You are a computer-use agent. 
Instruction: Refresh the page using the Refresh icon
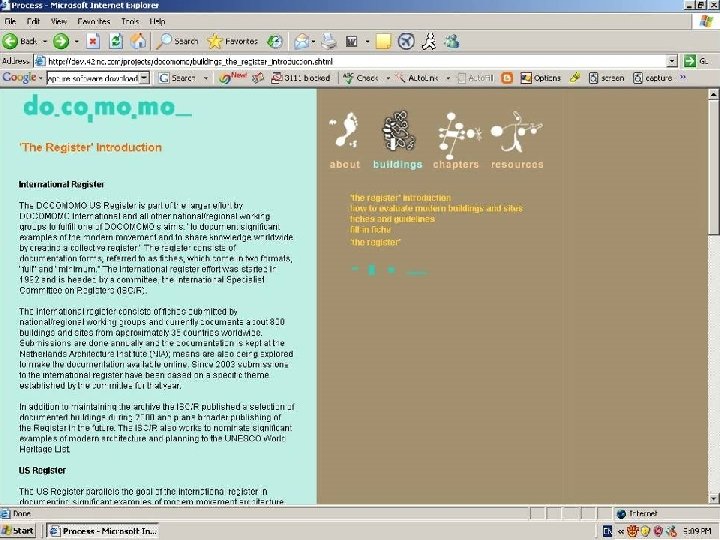[116, 41]
